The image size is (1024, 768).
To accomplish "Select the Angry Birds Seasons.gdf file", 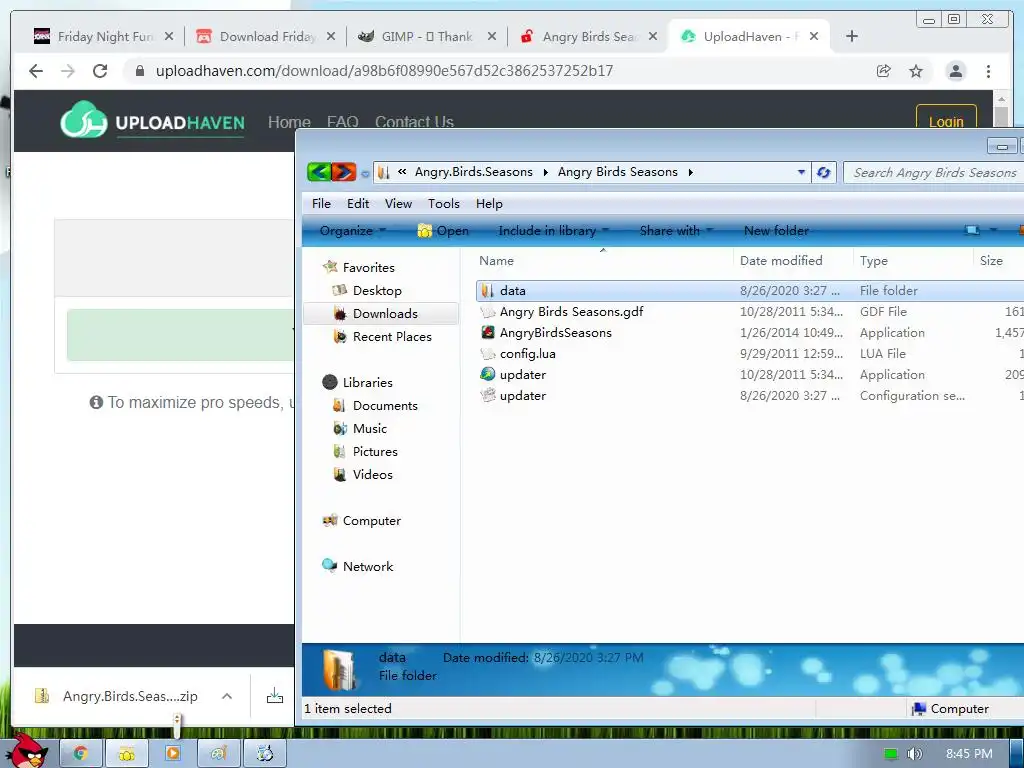I will coord(571,312).
